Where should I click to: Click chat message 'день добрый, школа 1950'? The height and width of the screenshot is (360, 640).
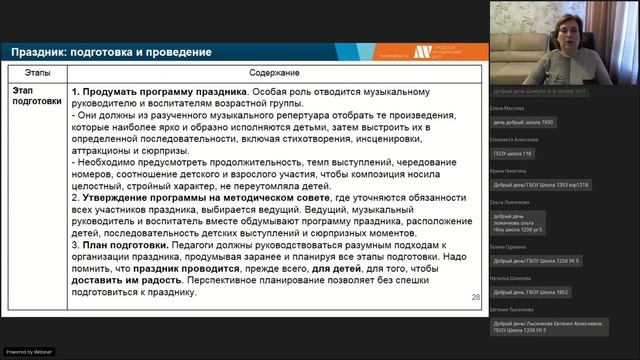(523, 122)
